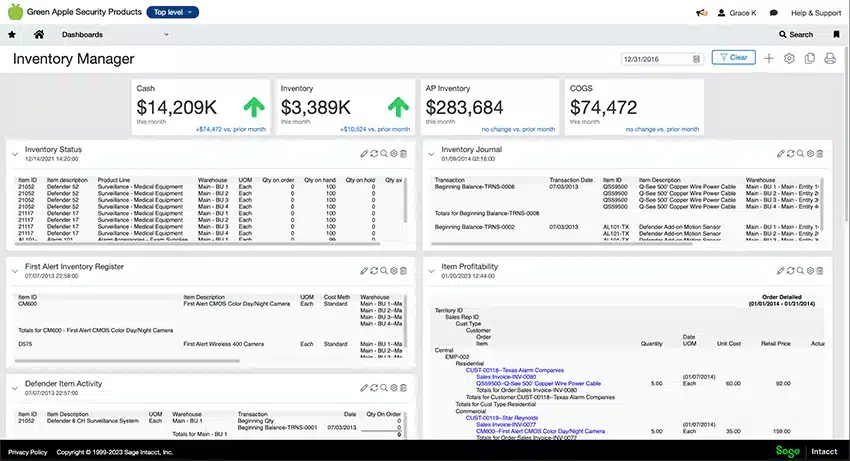The height and width of the screenshot is (461, 850).
Task: Collapse the Item Profitability panel
Action: [x=431, y=271]
